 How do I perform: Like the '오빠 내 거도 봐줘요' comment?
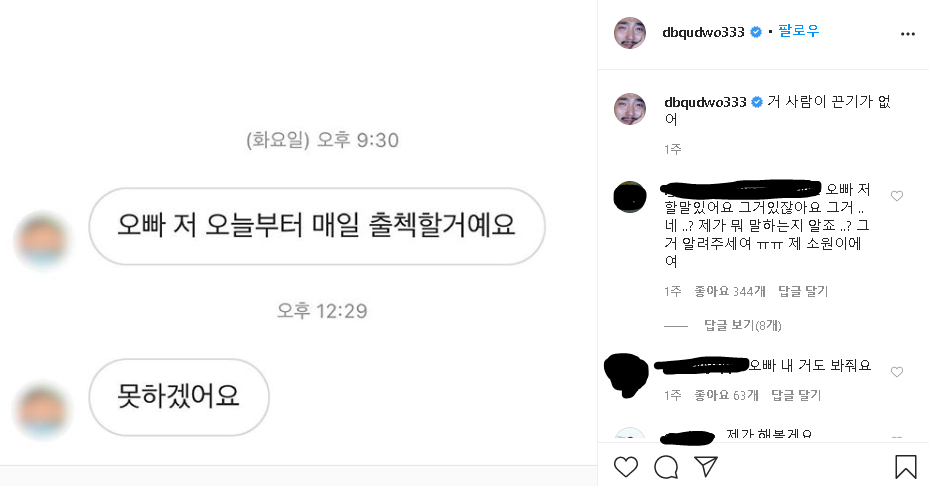pos(897,372)
